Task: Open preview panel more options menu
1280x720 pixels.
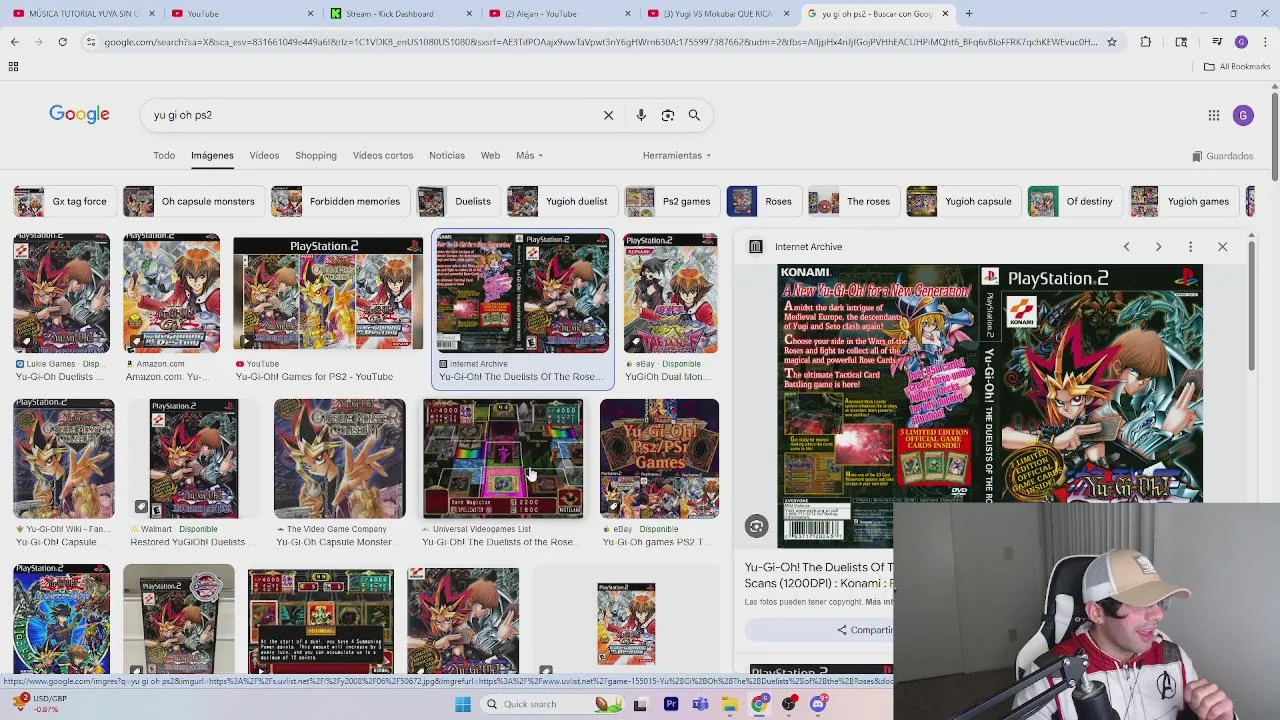Action: pyautogui.click(x=1190, y=247)
